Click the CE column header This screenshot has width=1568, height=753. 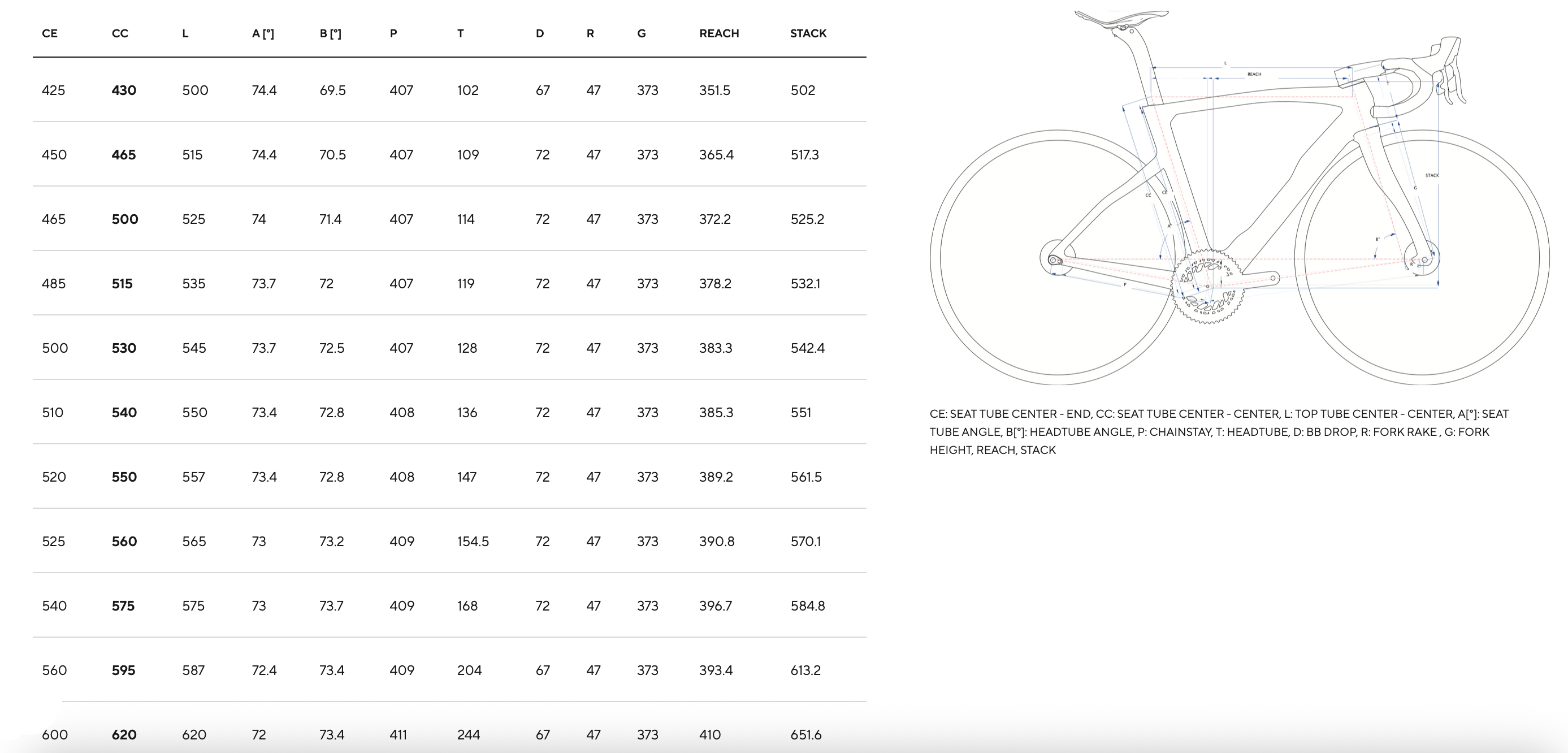click(50, 33)
